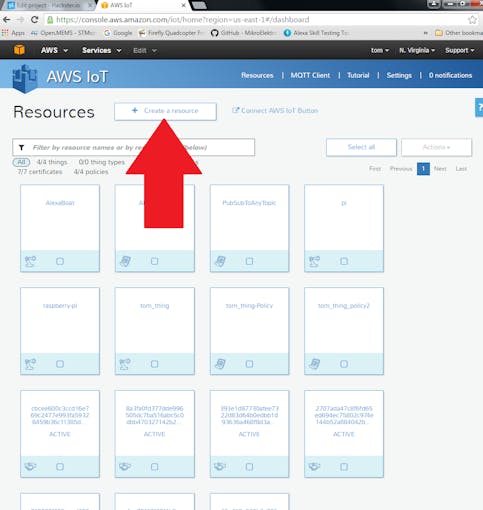Click the AWS orange cube logo
Viewport: 483px width, 510px height.
pyautogui.click(x=19, y=50)
